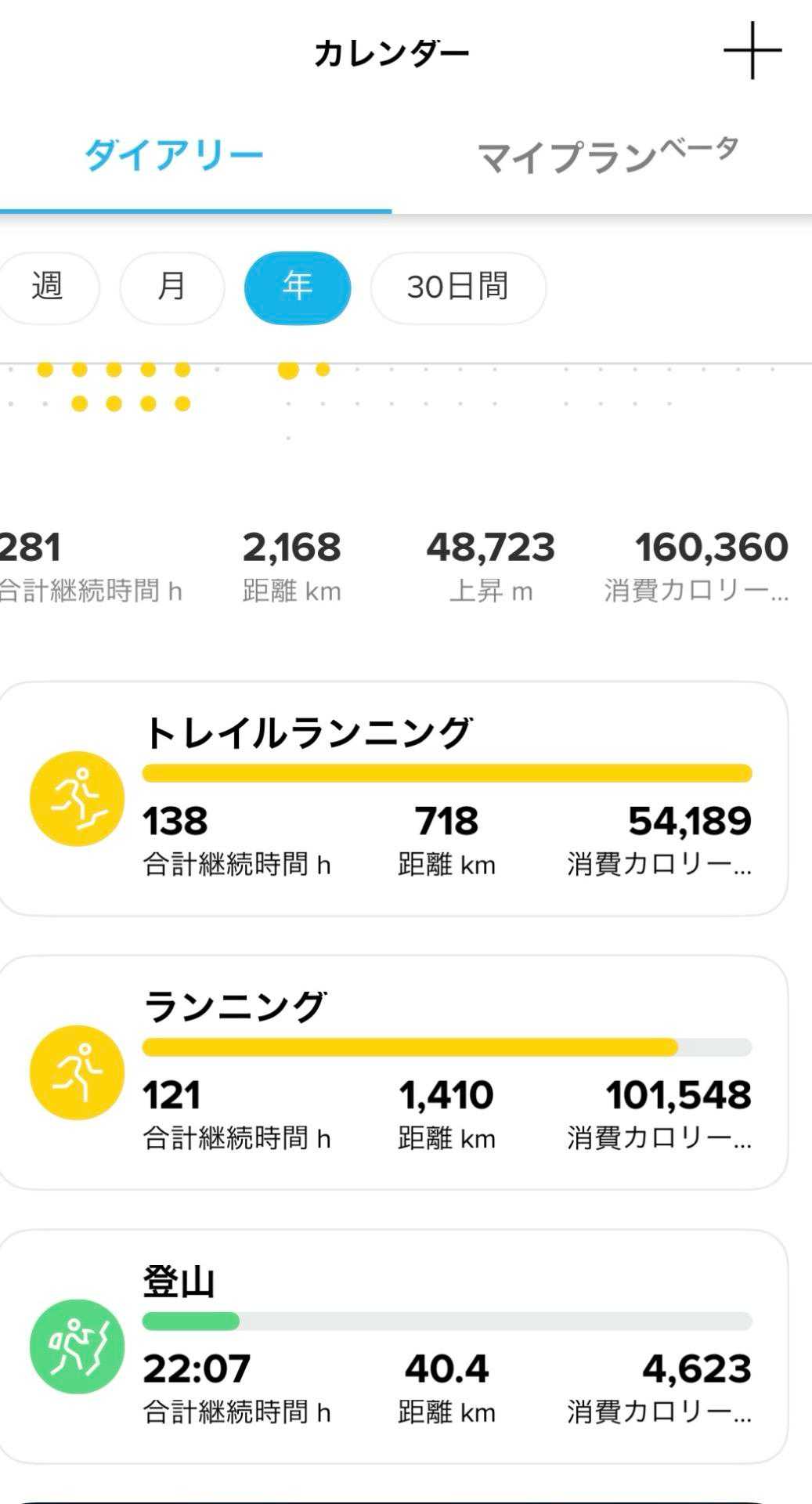Tap the トレイルランニング progress bar
This screenshot has height=1504, width=812.
click(446, 774)
